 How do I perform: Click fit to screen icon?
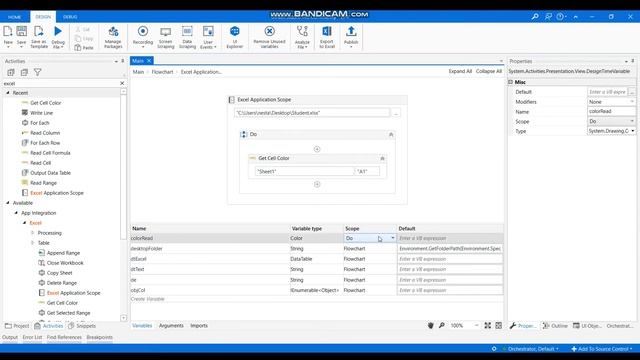click(487, 325)
